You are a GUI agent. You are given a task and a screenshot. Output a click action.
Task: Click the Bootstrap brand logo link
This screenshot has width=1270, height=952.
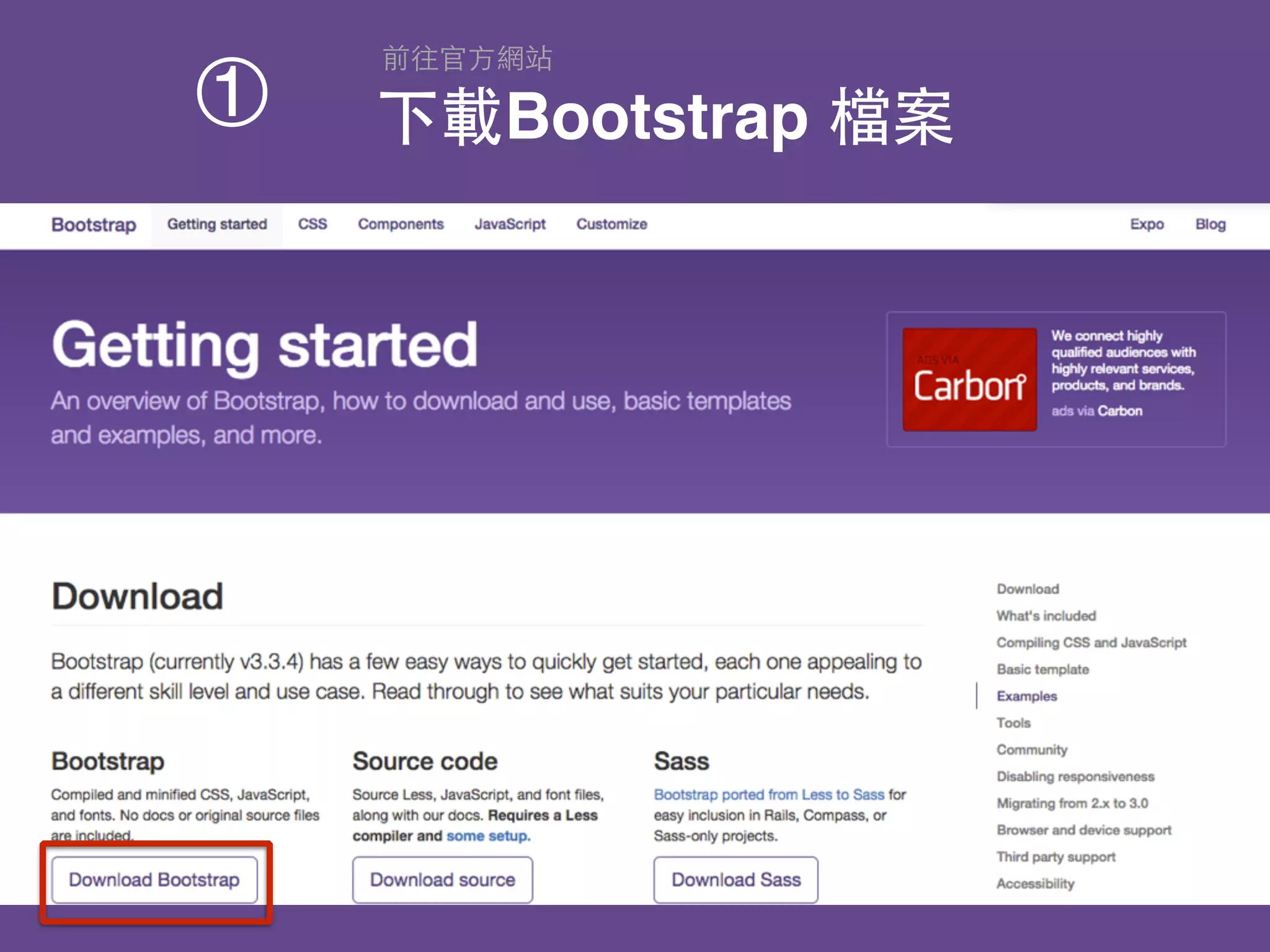[x=94, y=224]
